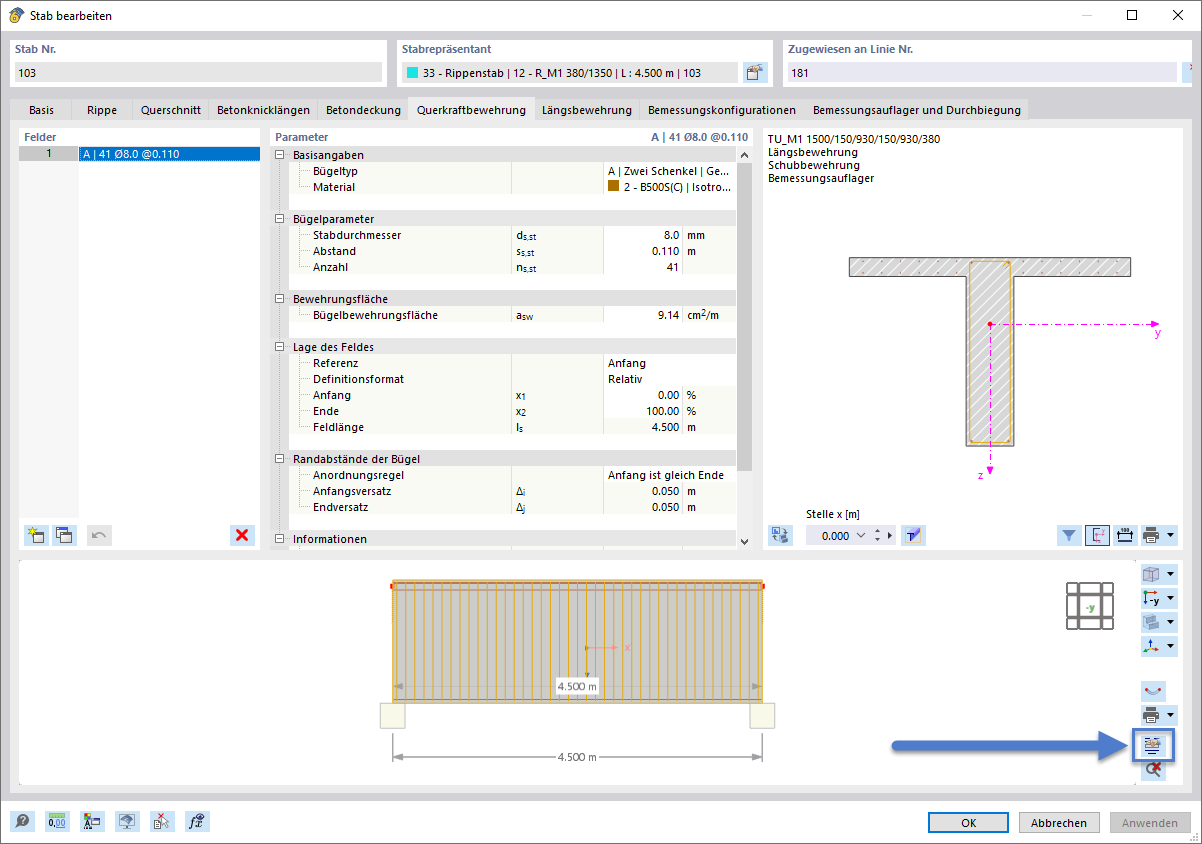
Task: Collapse the Bügelparameter section
Action: [x=281, y=218]
